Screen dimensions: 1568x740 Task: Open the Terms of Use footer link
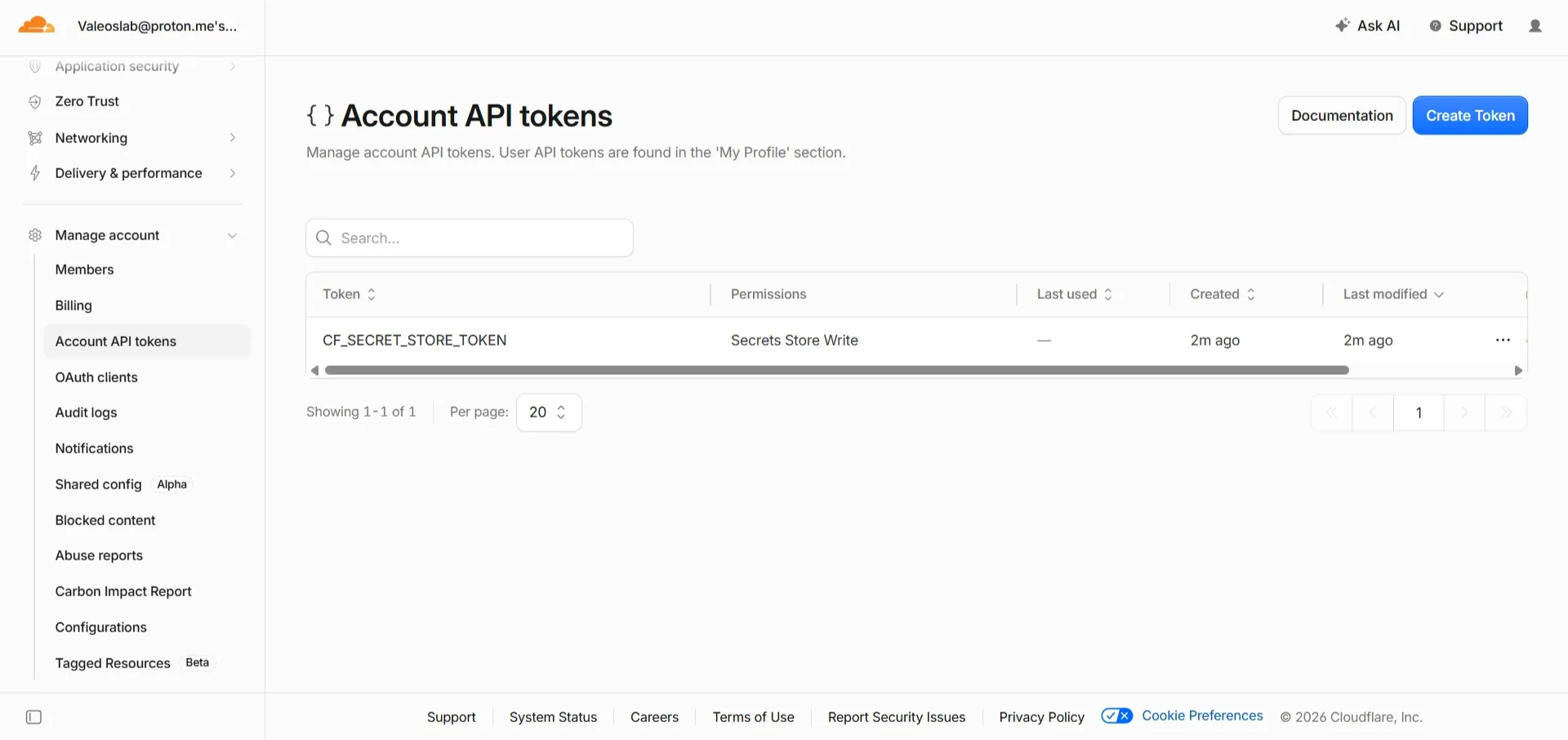[753, 717]
